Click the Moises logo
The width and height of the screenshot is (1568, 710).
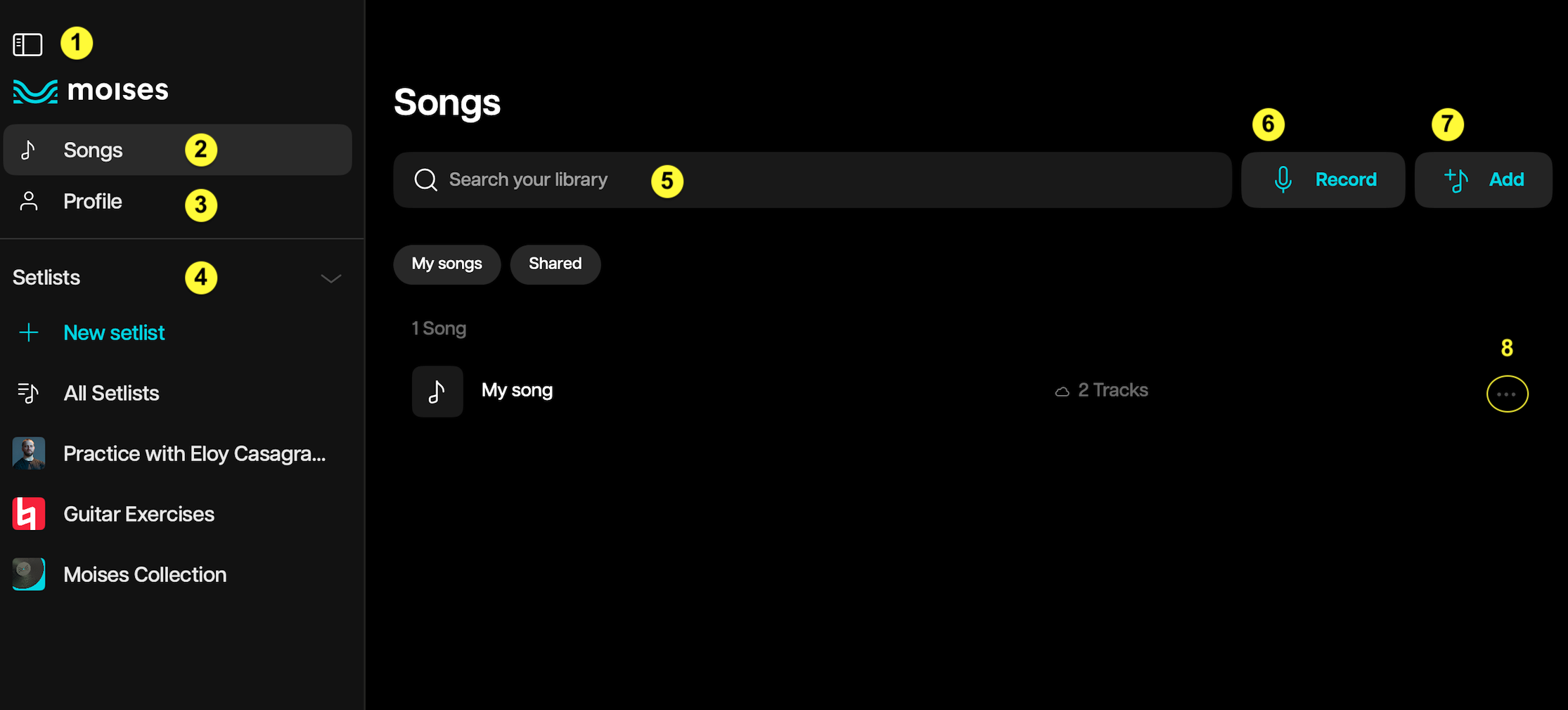point(90,89)
